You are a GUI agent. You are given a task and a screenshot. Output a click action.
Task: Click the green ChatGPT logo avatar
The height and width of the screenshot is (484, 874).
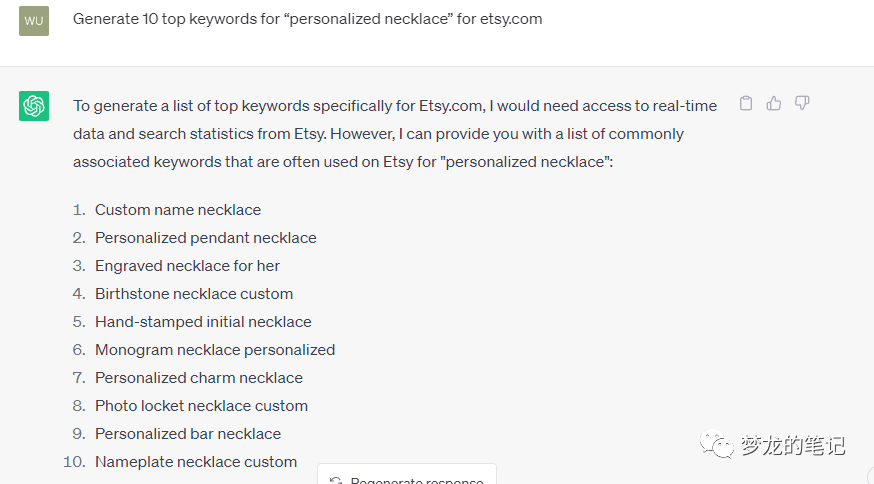[x=34, y=105]
